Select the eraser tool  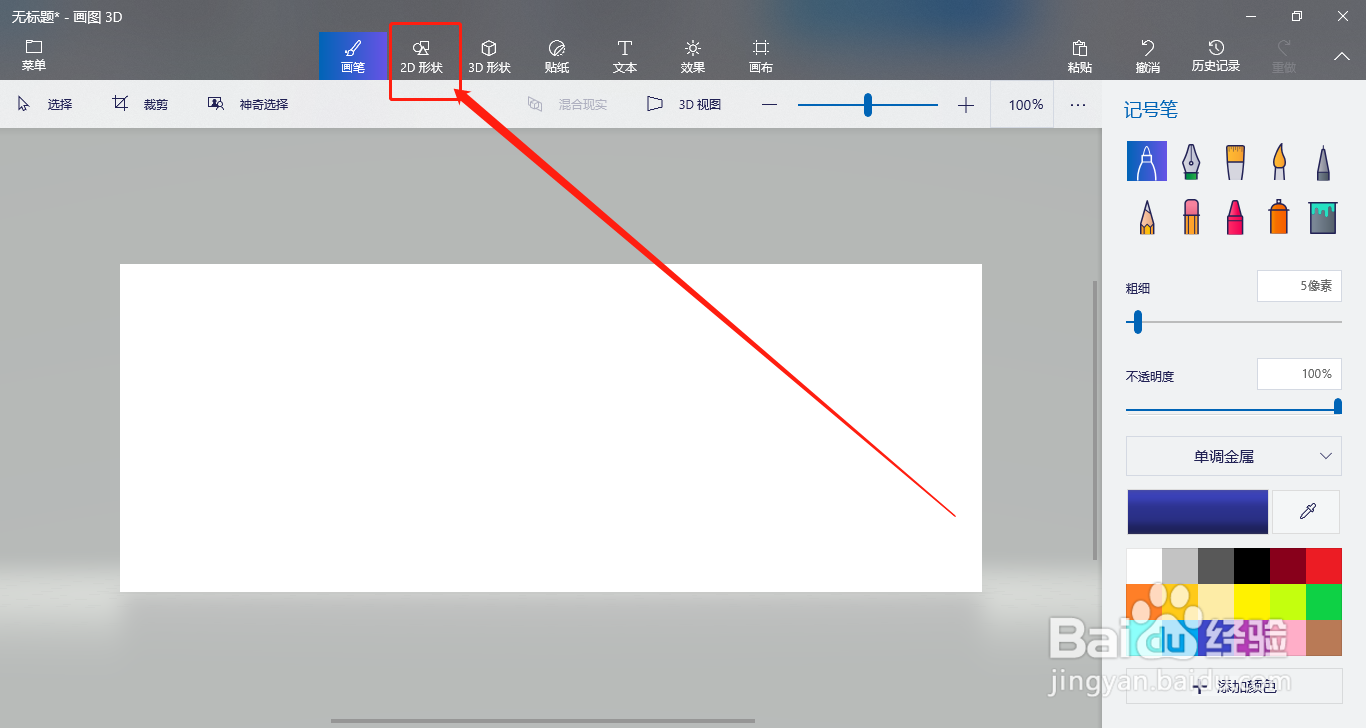tap(1191, 216)
